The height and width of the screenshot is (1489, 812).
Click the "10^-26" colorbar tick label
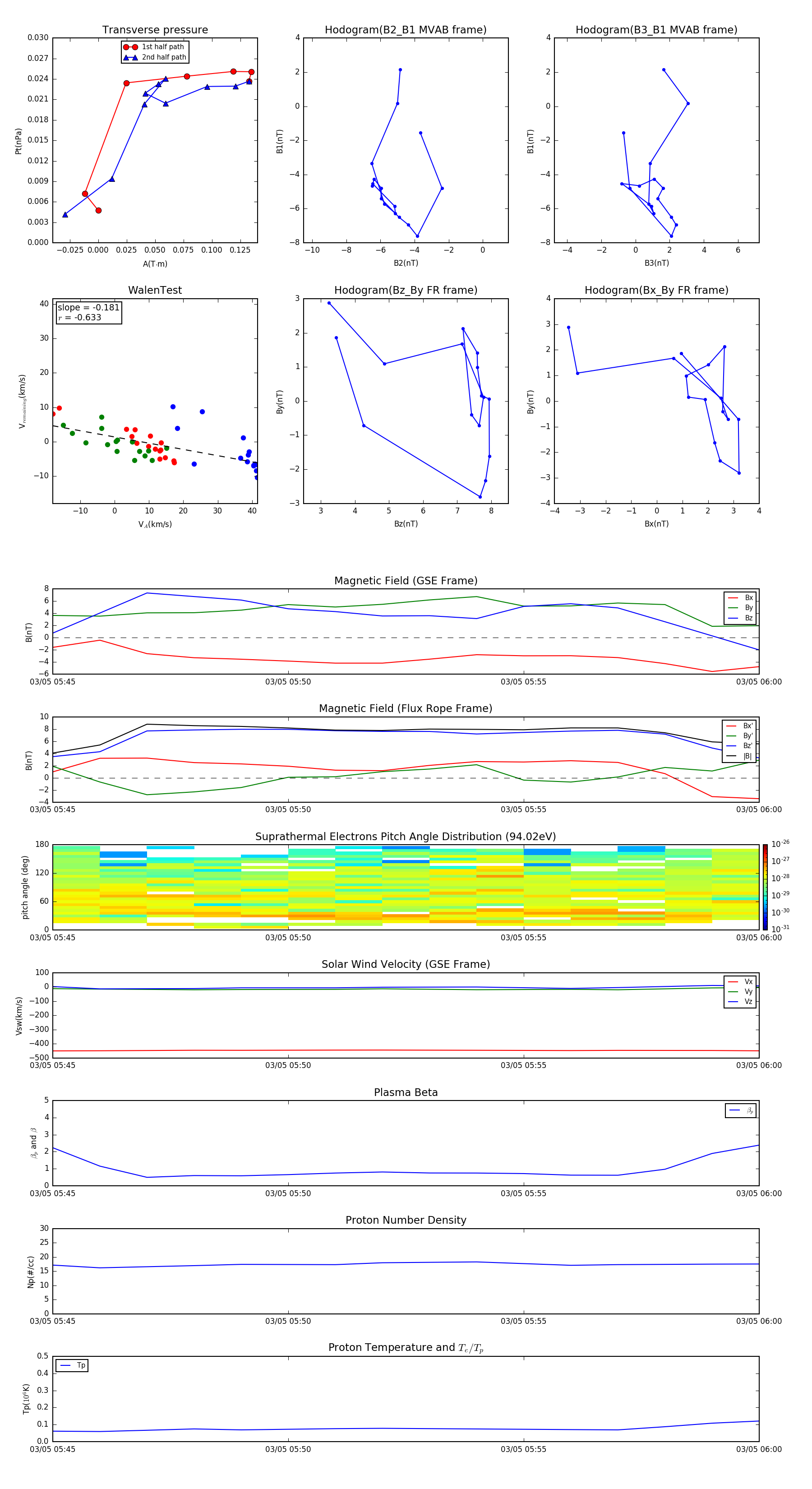780,844
